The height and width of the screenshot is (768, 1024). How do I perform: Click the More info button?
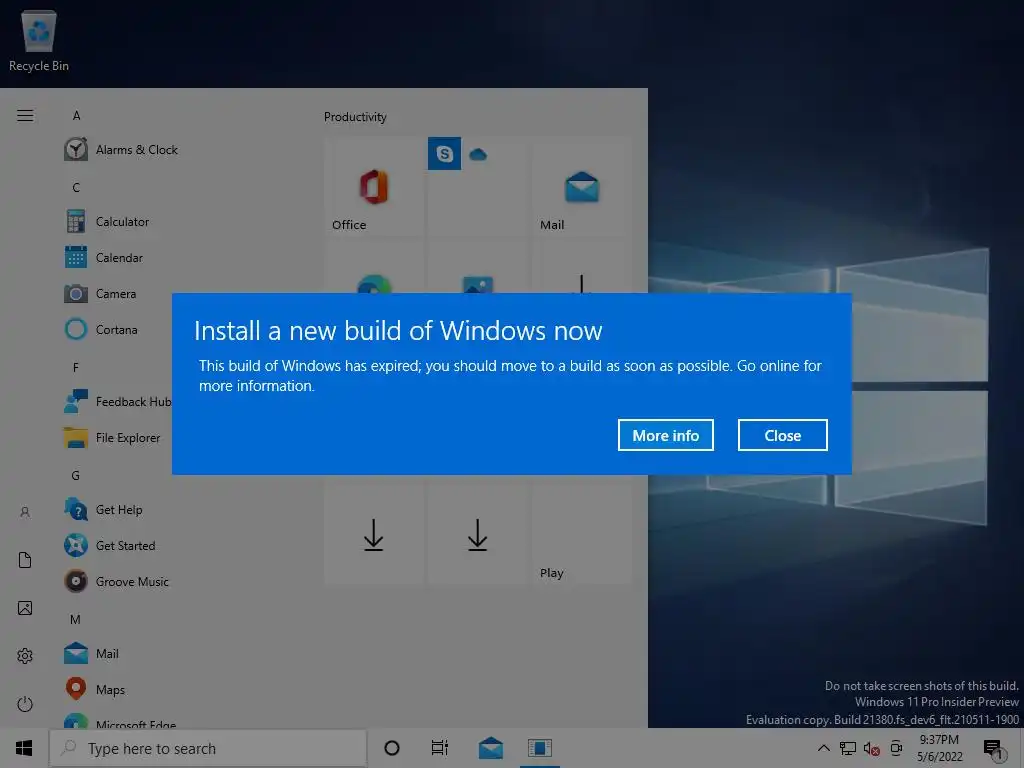(665, 435)
